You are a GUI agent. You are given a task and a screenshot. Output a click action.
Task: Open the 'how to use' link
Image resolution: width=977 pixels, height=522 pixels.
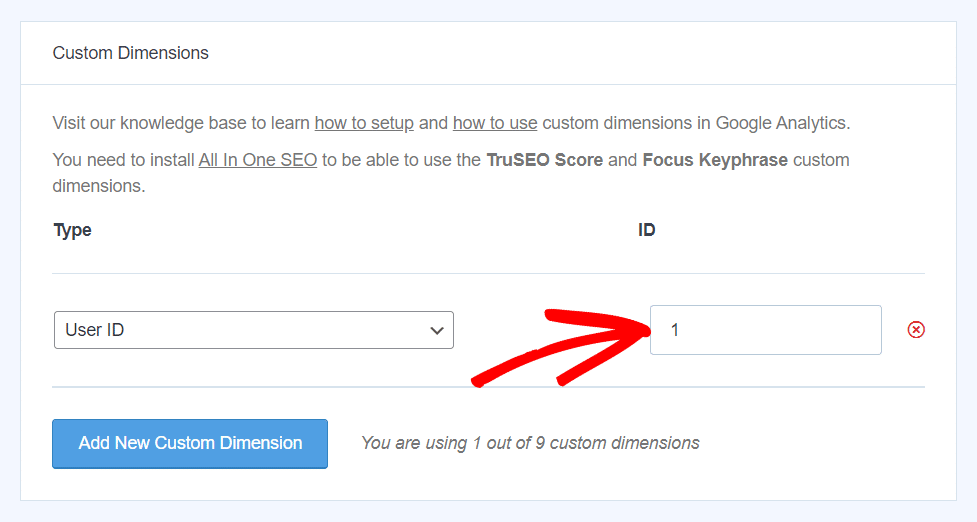click(495, 123)
